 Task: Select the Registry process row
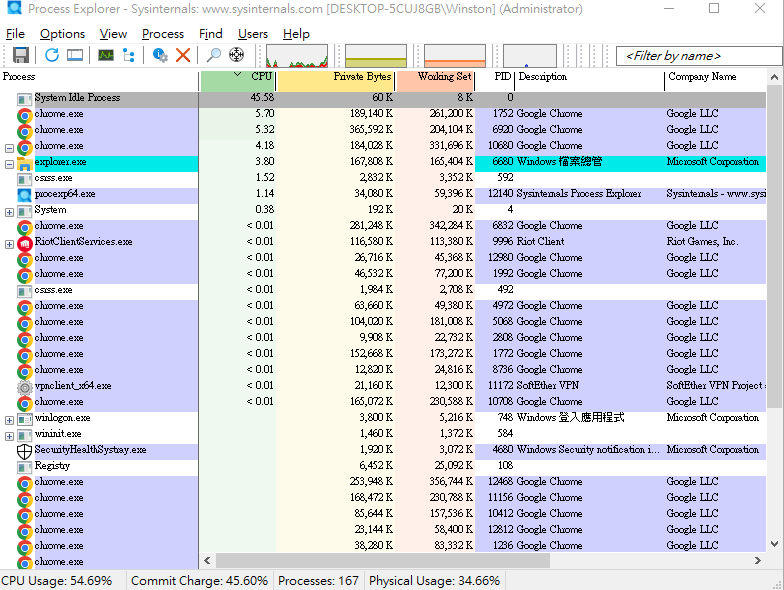(x=383, y=468)
